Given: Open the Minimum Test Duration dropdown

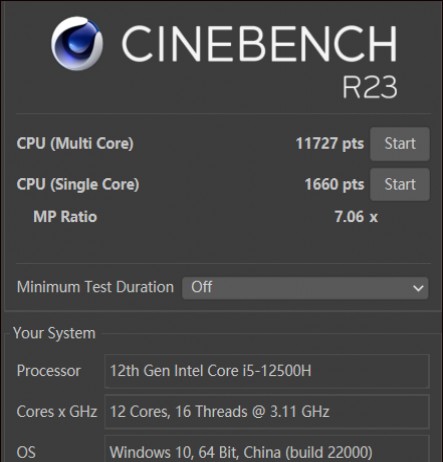Looking at the screenshot, I should coord(305,288).
